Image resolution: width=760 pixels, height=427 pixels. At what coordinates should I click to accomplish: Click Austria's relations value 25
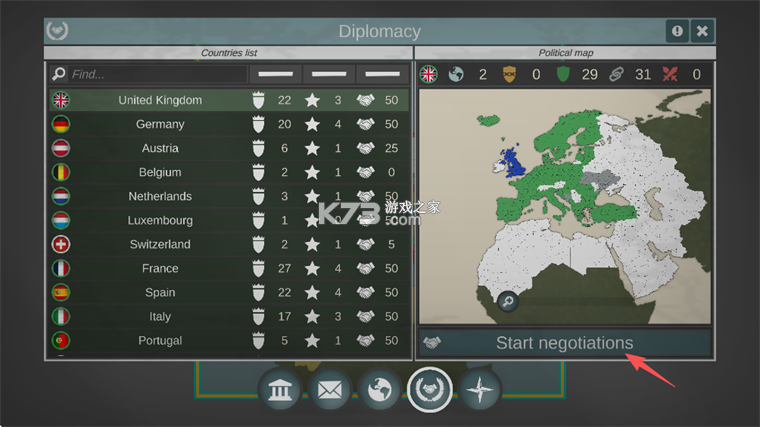point(391,148)
